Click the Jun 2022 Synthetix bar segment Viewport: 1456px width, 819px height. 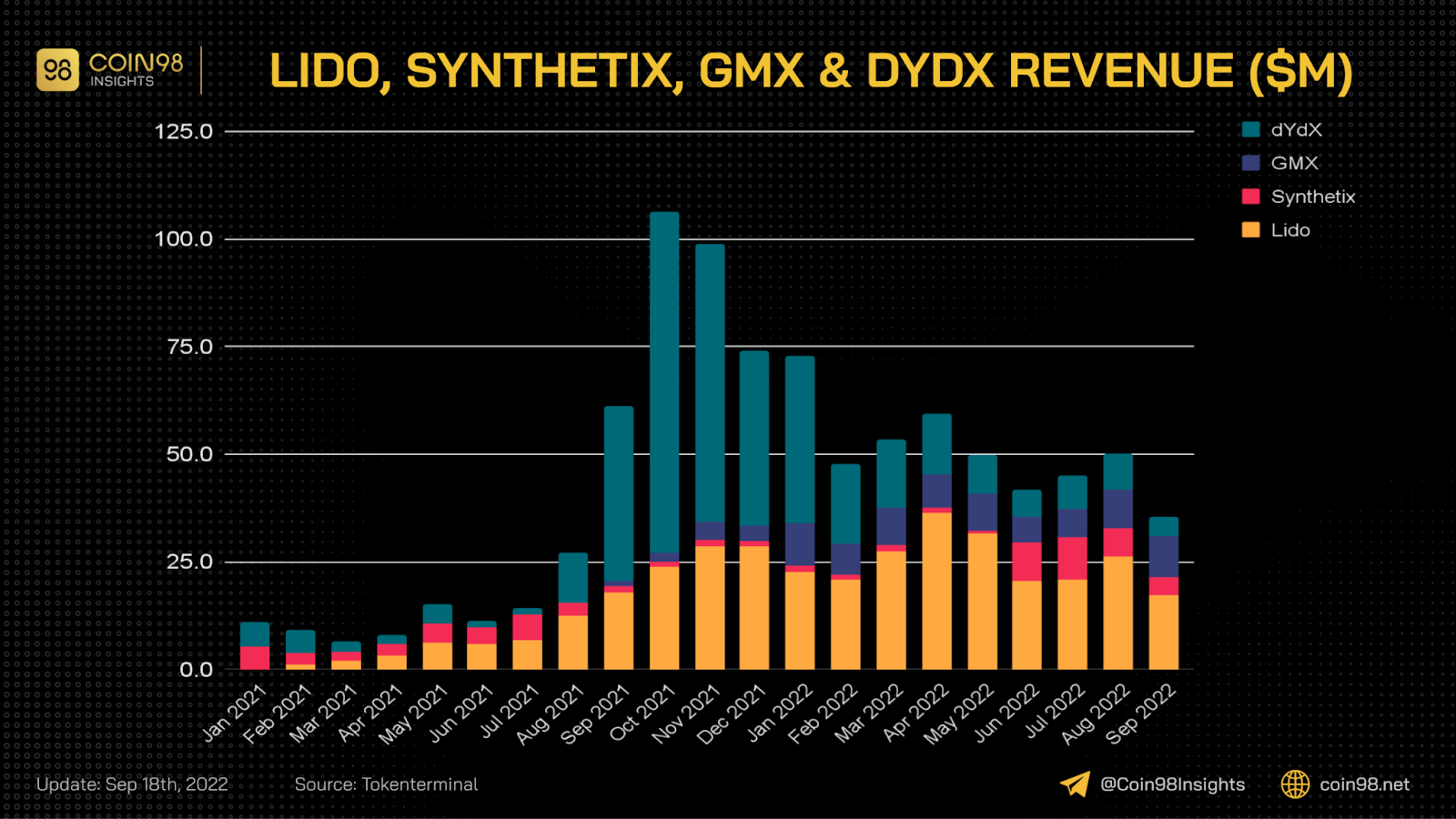pyautogui.click(x=1027, y=561)
